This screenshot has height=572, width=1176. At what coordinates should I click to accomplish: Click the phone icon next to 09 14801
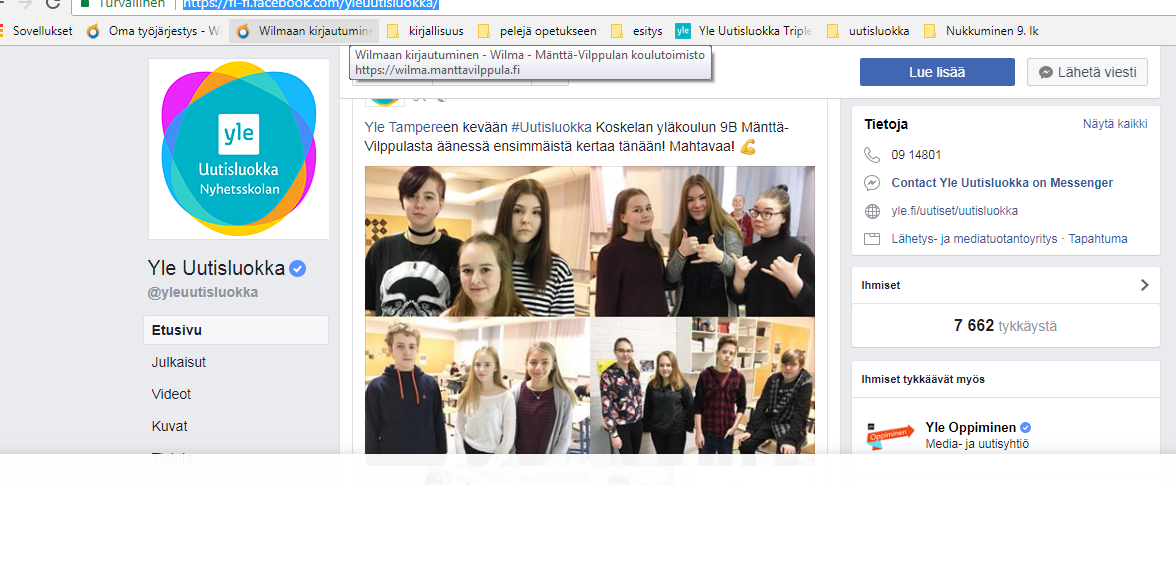tap(872, 155)
